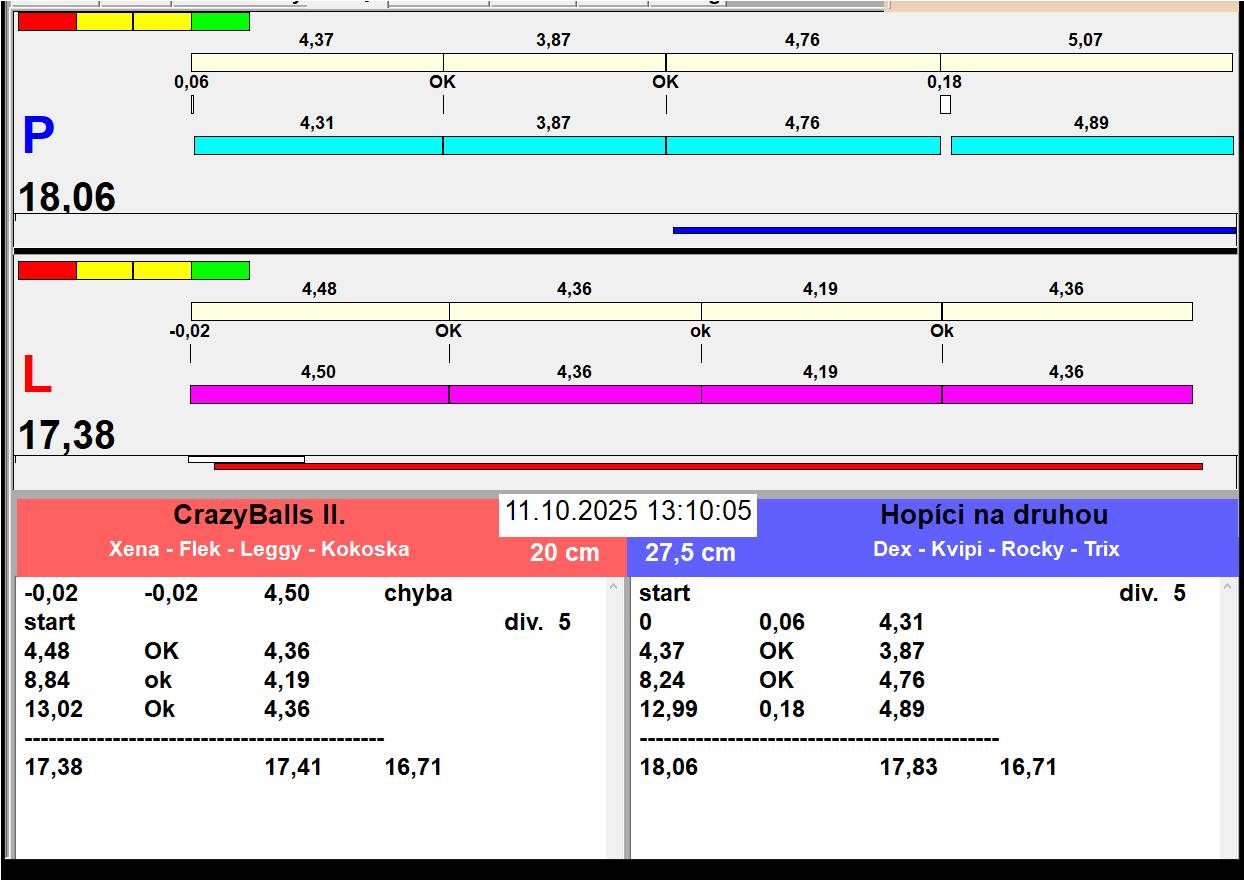
Task: Click the blue letter P lane label
Action: pyautogui.click(x=38, y=136)
